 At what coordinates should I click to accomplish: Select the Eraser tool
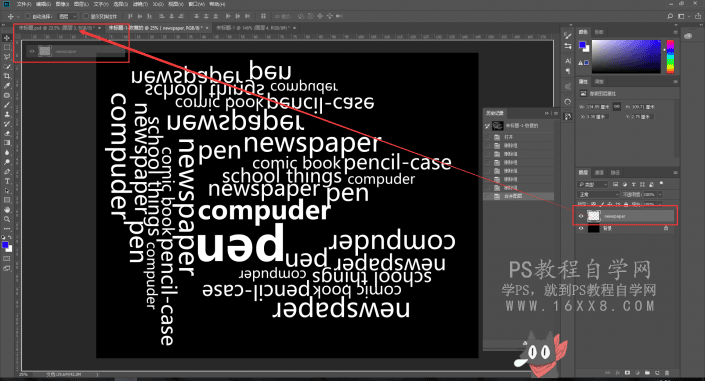(x=7, y=134)
